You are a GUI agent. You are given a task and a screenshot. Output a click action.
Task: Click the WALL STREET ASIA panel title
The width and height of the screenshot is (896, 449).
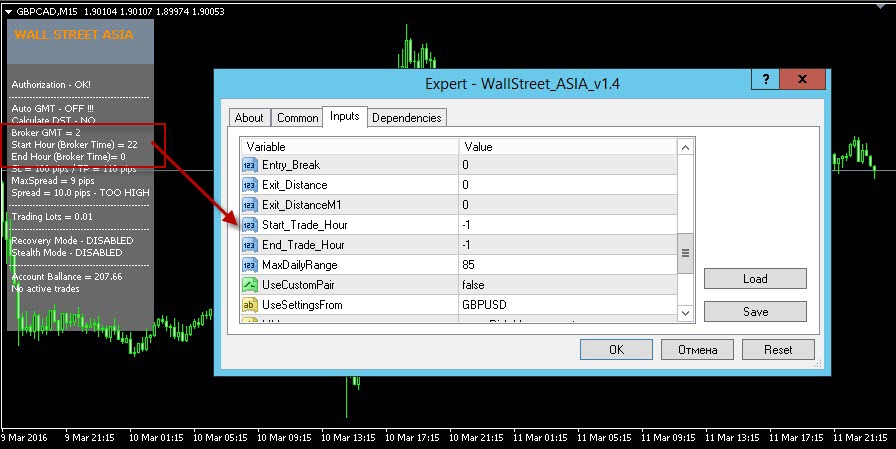coord(74,35)
